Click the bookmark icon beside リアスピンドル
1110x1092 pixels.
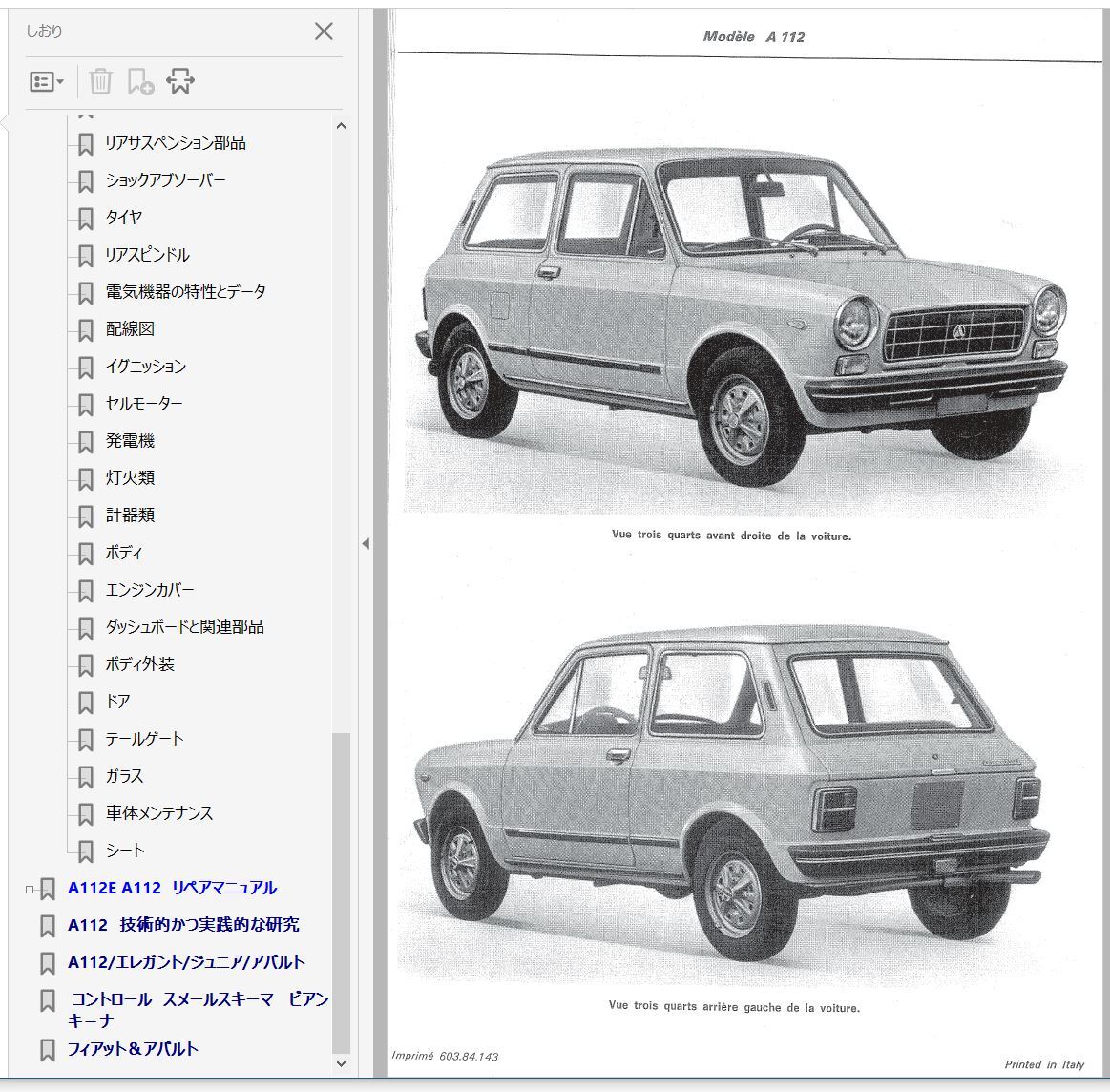(86, 257)
